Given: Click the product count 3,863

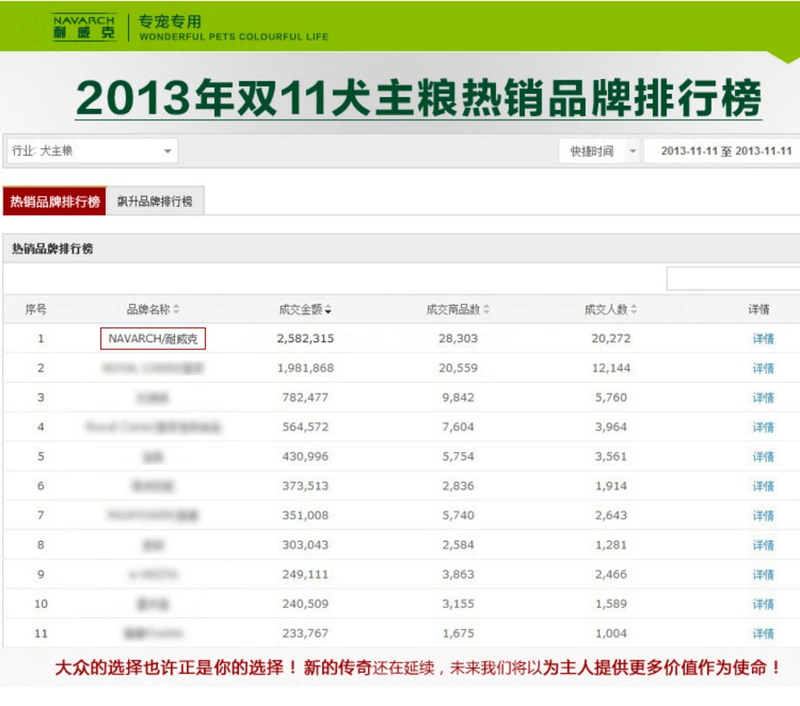Looking at the screenshot, I should tap(458, 575).
